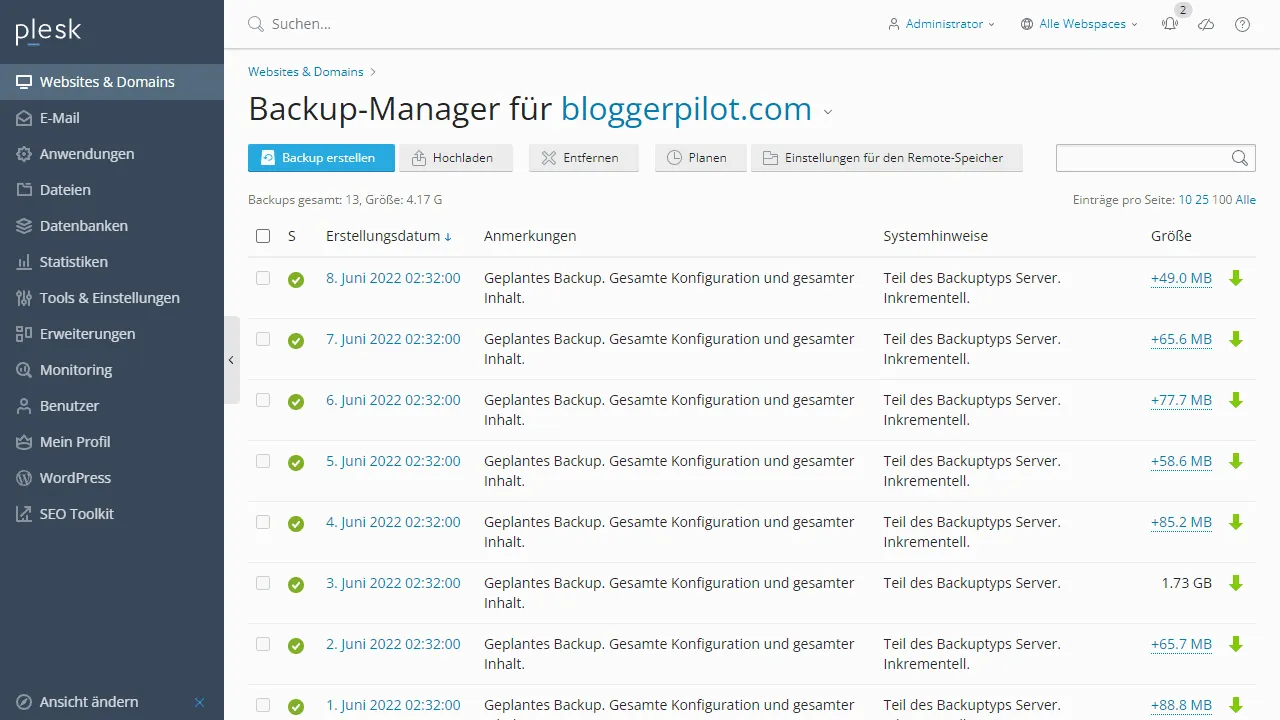Image resolution: width=1280 pixels, height=720 pixels.
Task: Download the 5. Juni 2022 backup
Action: click(x=1236, y=461)
